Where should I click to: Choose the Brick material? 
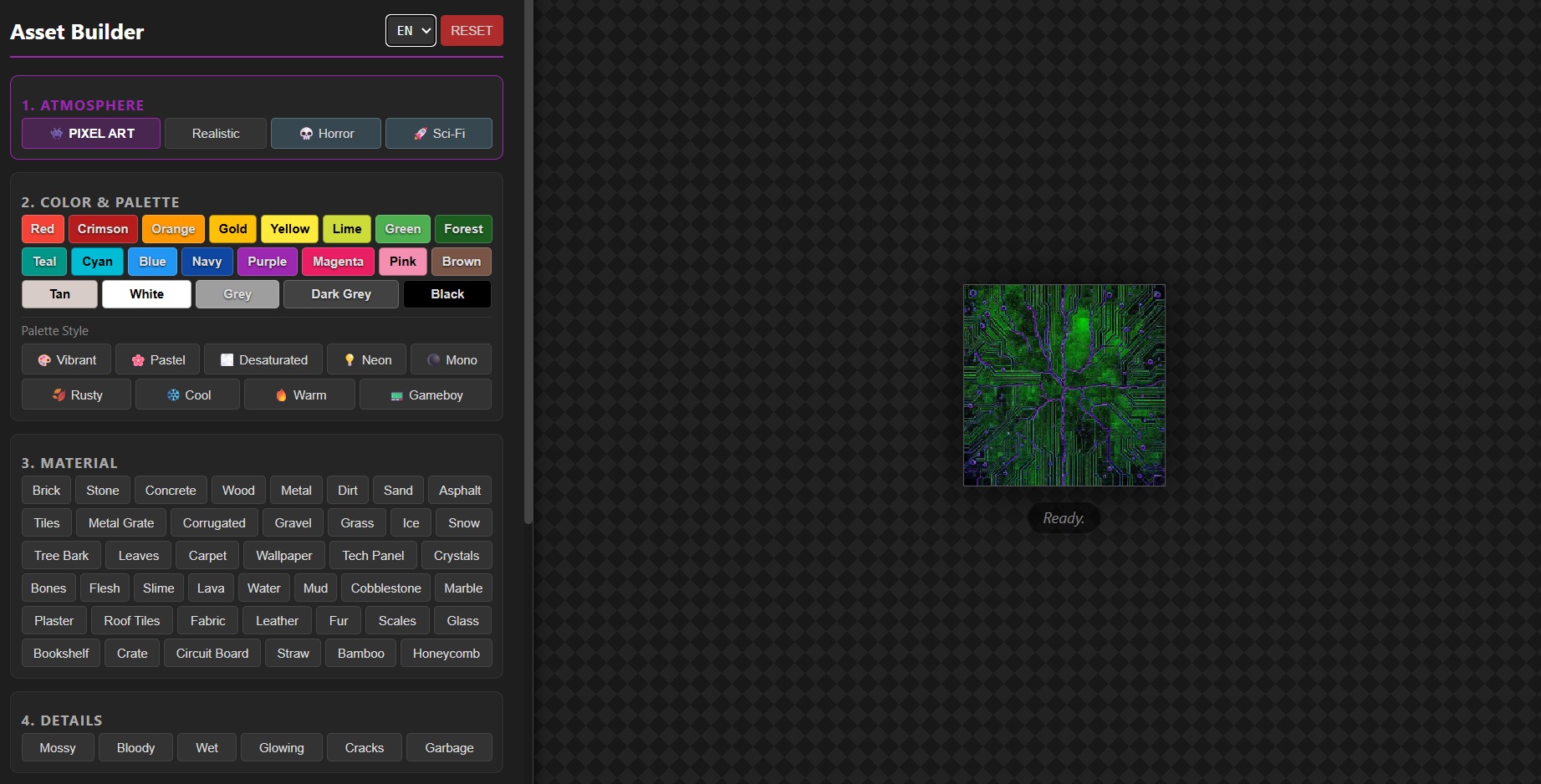[x=46, y=491]
